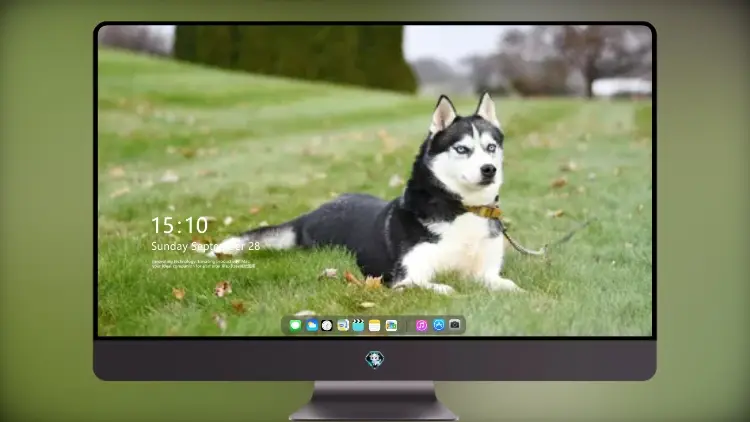
Task: Open the photo slideshow app icon in dock
Action: [391, 325]
